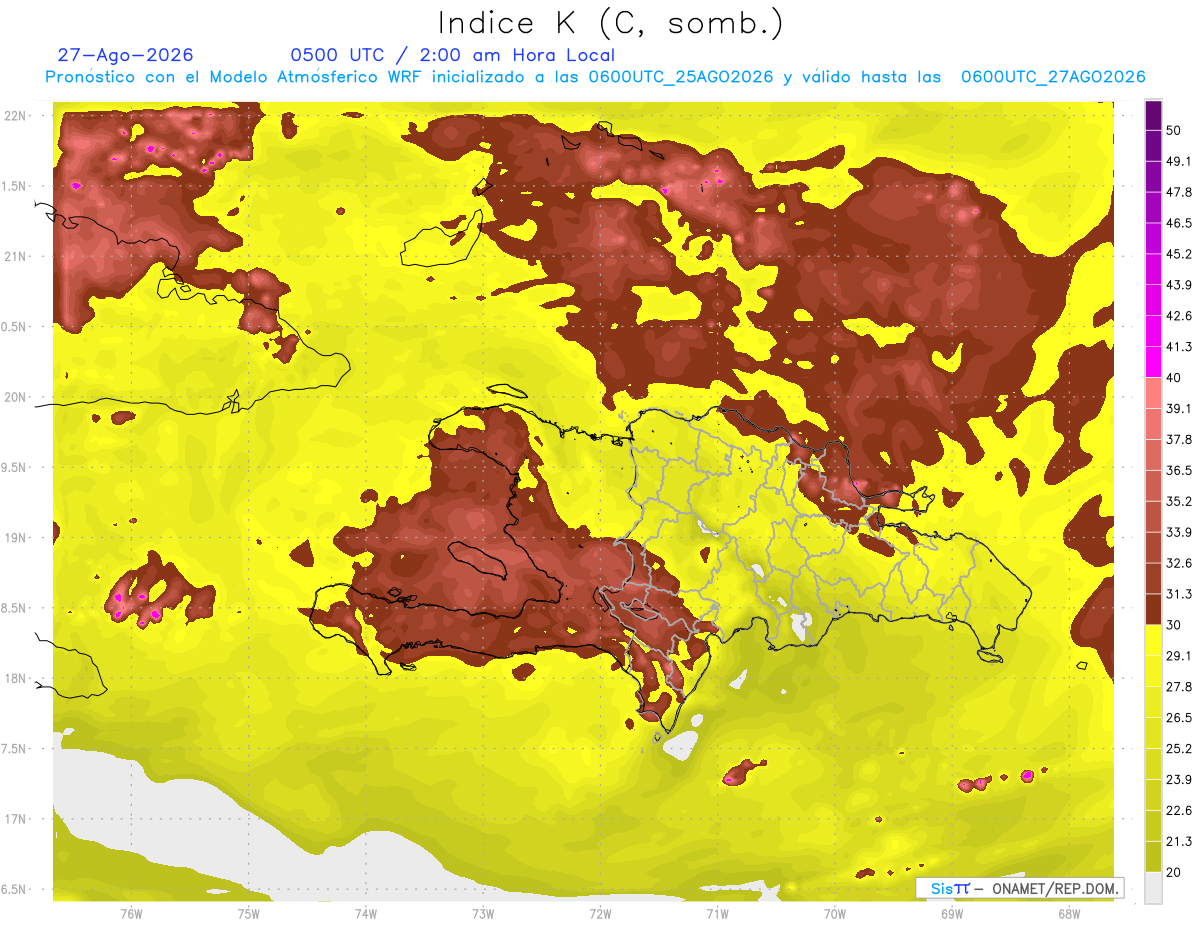This screenshot has height=927, width=1200.
Task: Select the '18N' latitude axis label
Action: pyautogui.click(x=15, y=678)
